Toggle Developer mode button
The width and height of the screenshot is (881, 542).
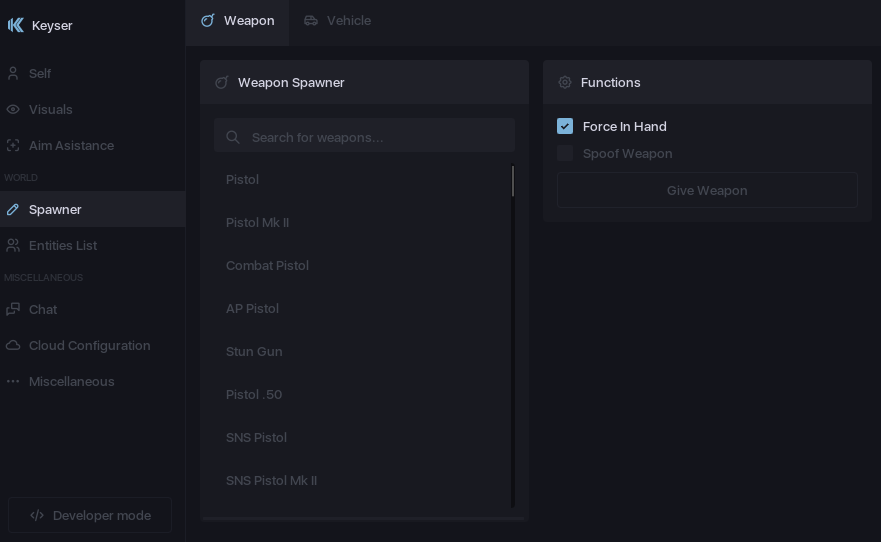[90, 516]
